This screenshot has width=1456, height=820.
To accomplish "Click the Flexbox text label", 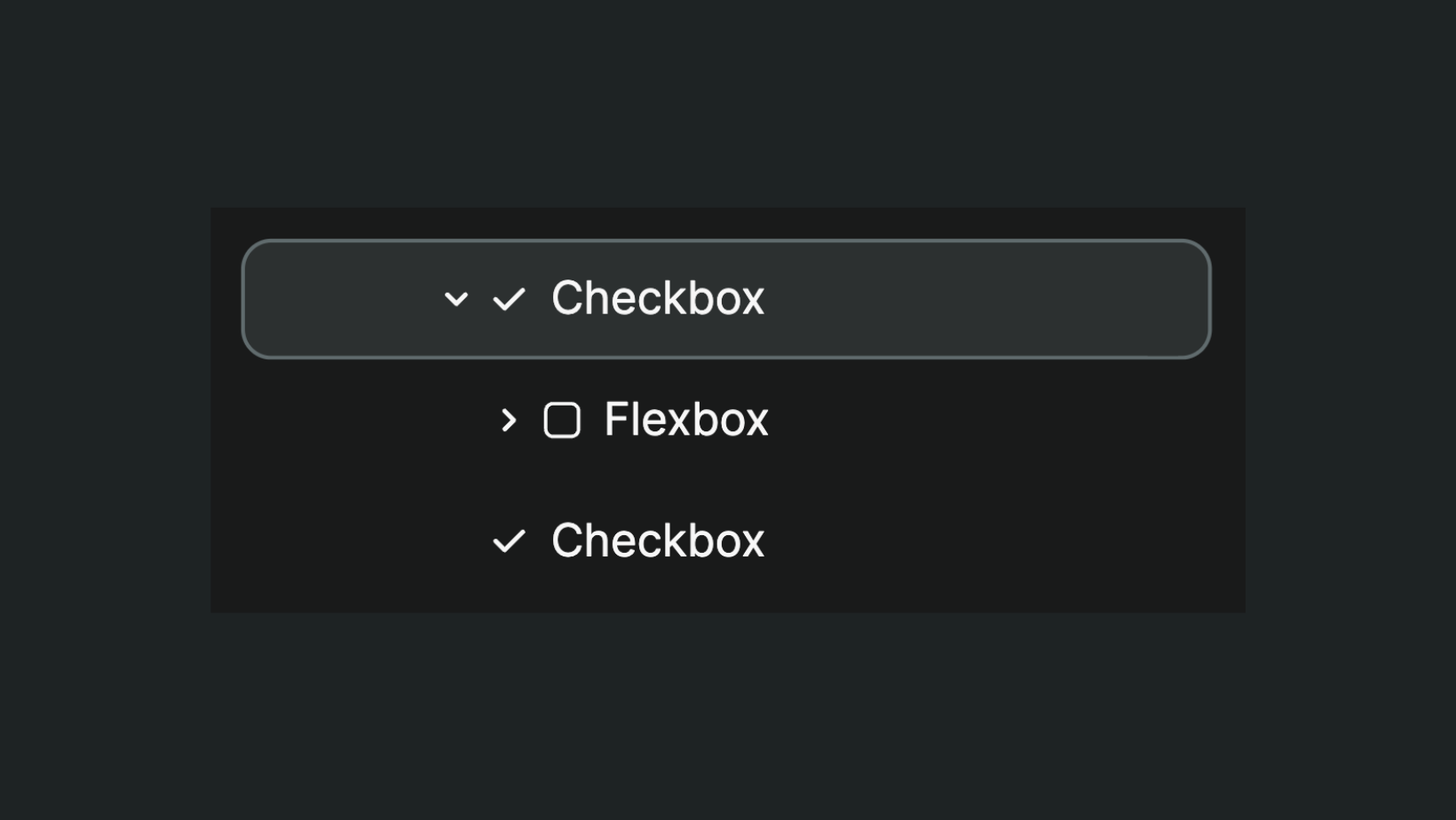I will tap(685, 419).
